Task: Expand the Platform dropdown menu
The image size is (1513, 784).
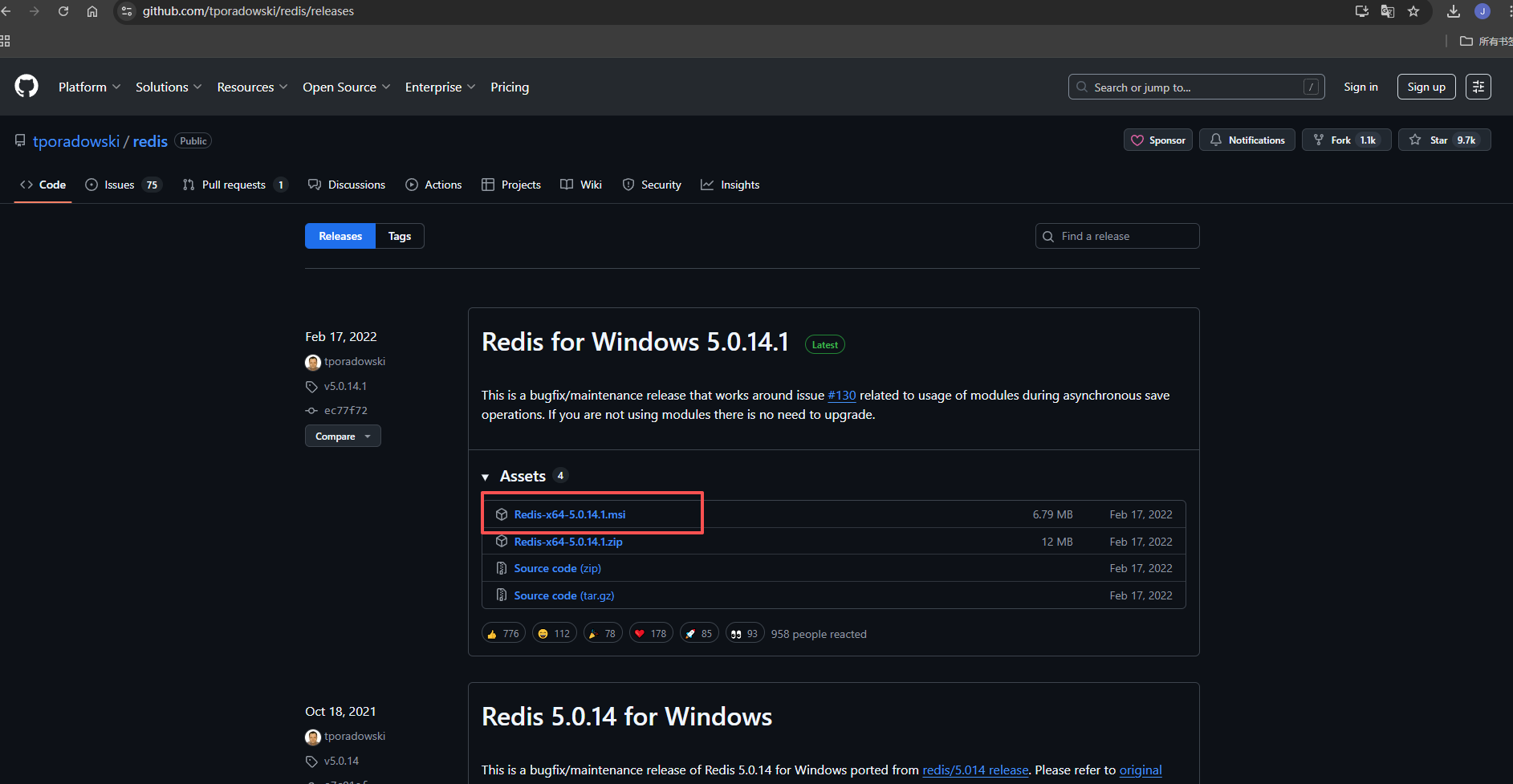Action: [89, 87]
